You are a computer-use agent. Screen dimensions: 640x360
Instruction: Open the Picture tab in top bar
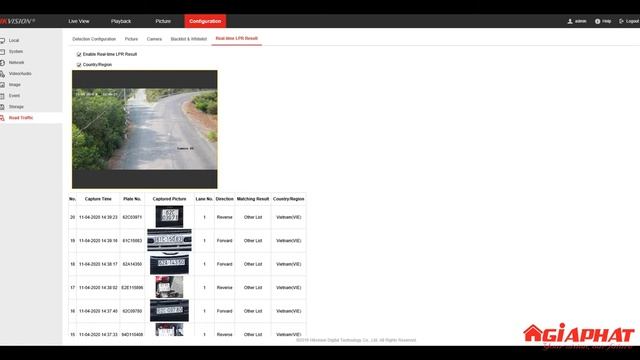coord(163,21)
